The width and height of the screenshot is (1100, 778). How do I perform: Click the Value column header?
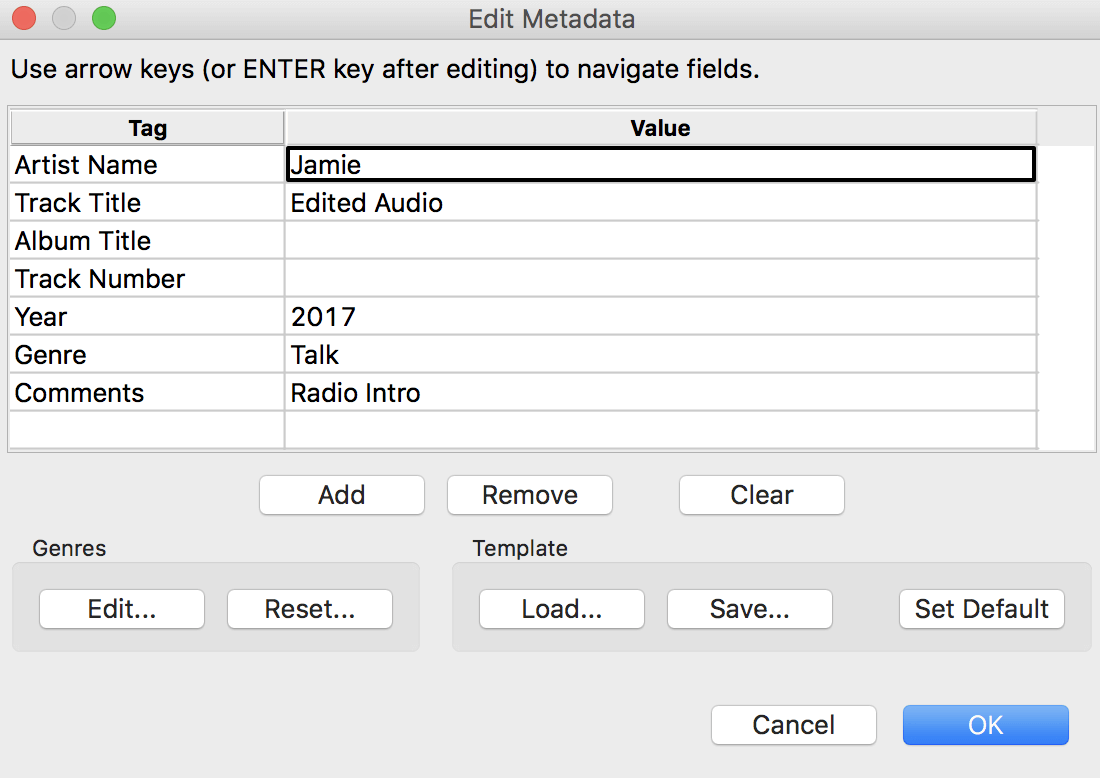pyautogui.click(x=660, y=128)
